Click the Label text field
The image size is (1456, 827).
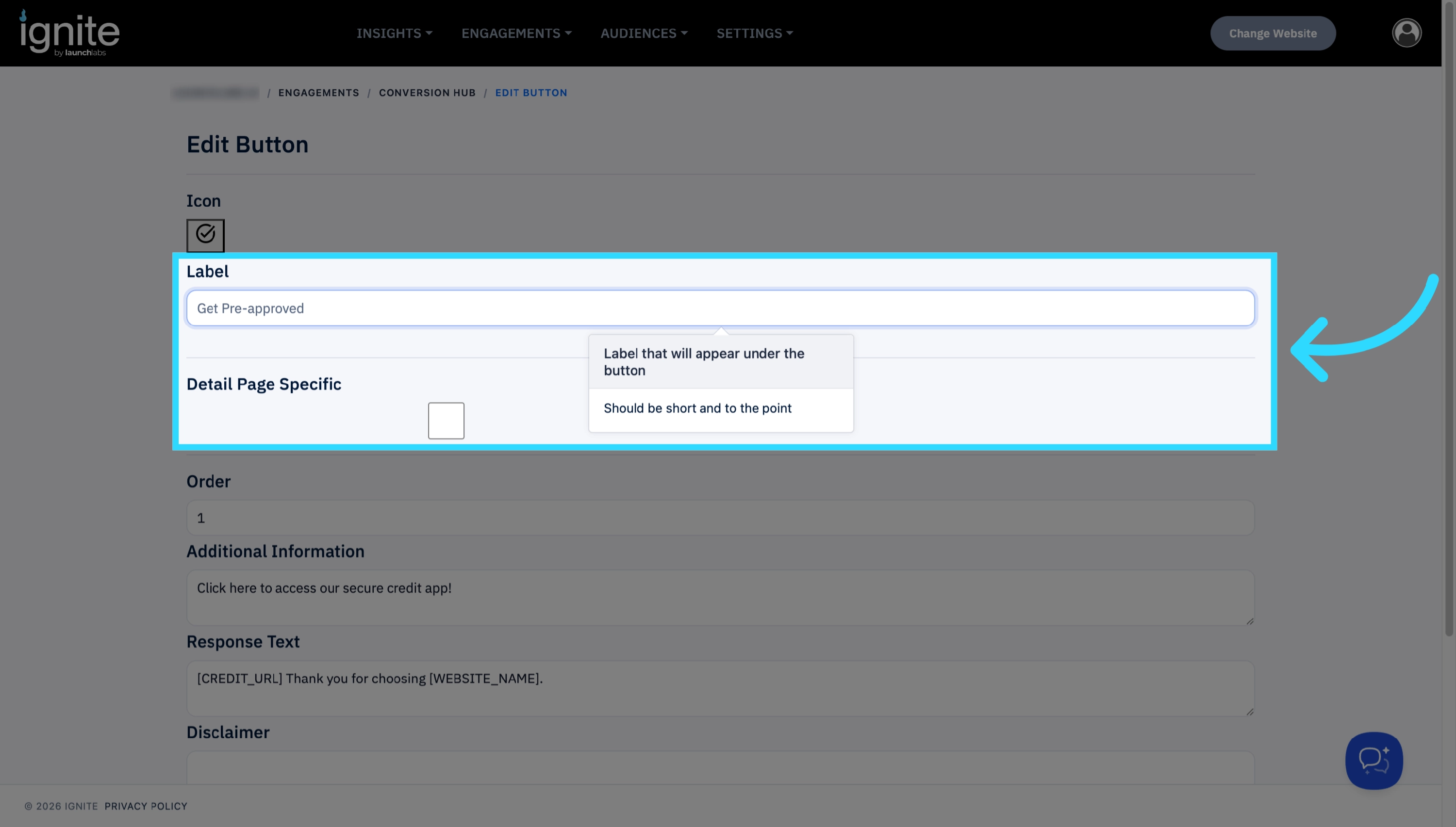[x=720, y=308]
